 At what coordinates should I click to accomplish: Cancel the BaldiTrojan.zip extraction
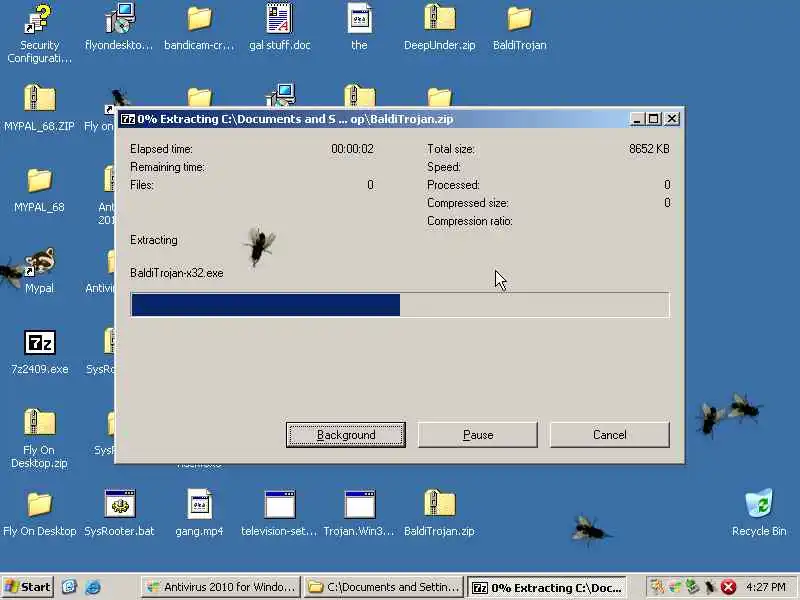610,435
